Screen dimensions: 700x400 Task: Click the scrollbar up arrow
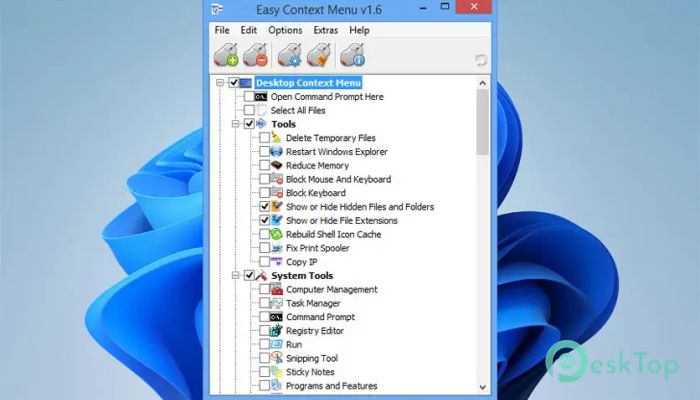click(483, 83)
